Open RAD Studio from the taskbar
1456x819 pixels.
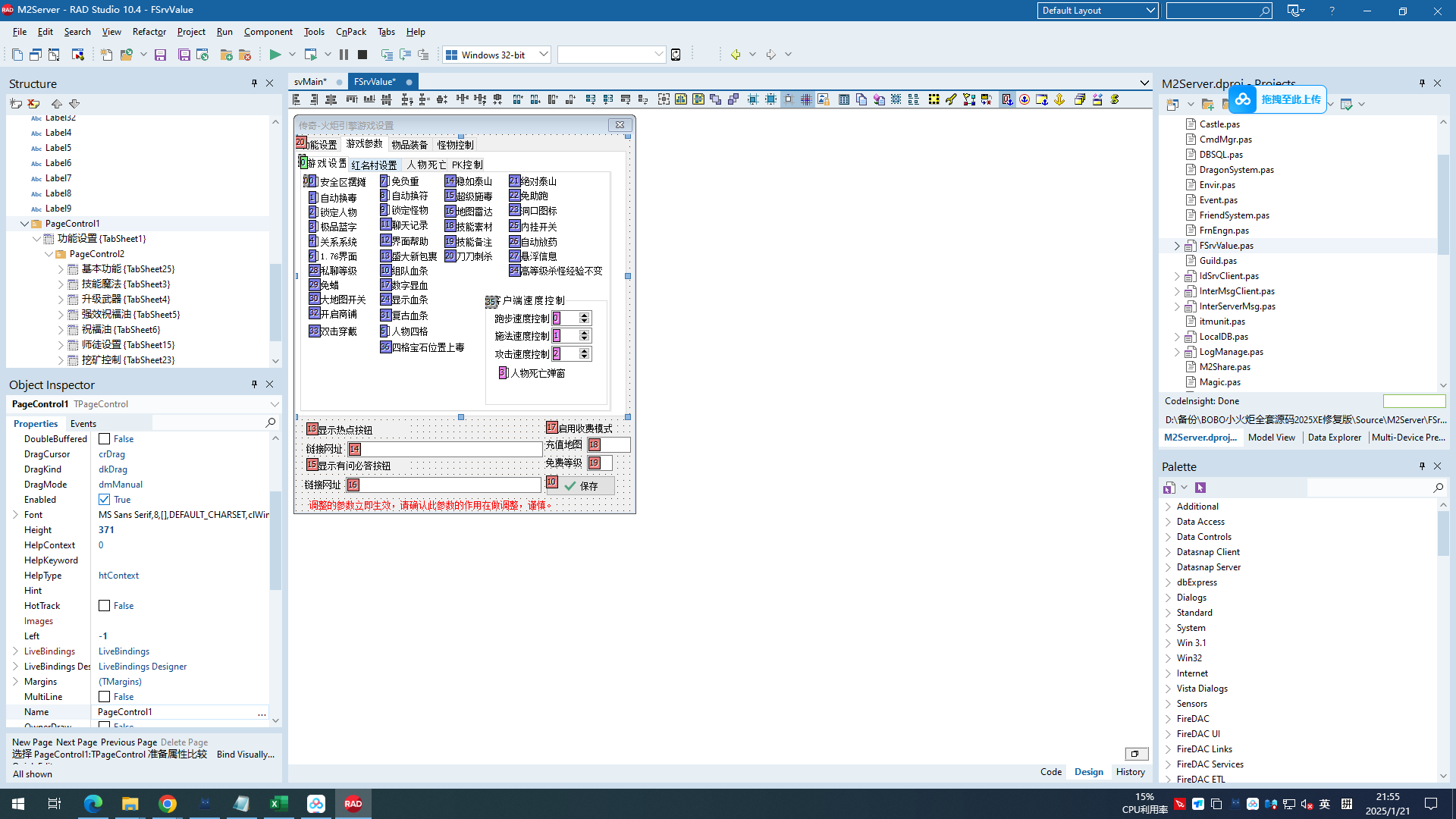pos(353,804)
